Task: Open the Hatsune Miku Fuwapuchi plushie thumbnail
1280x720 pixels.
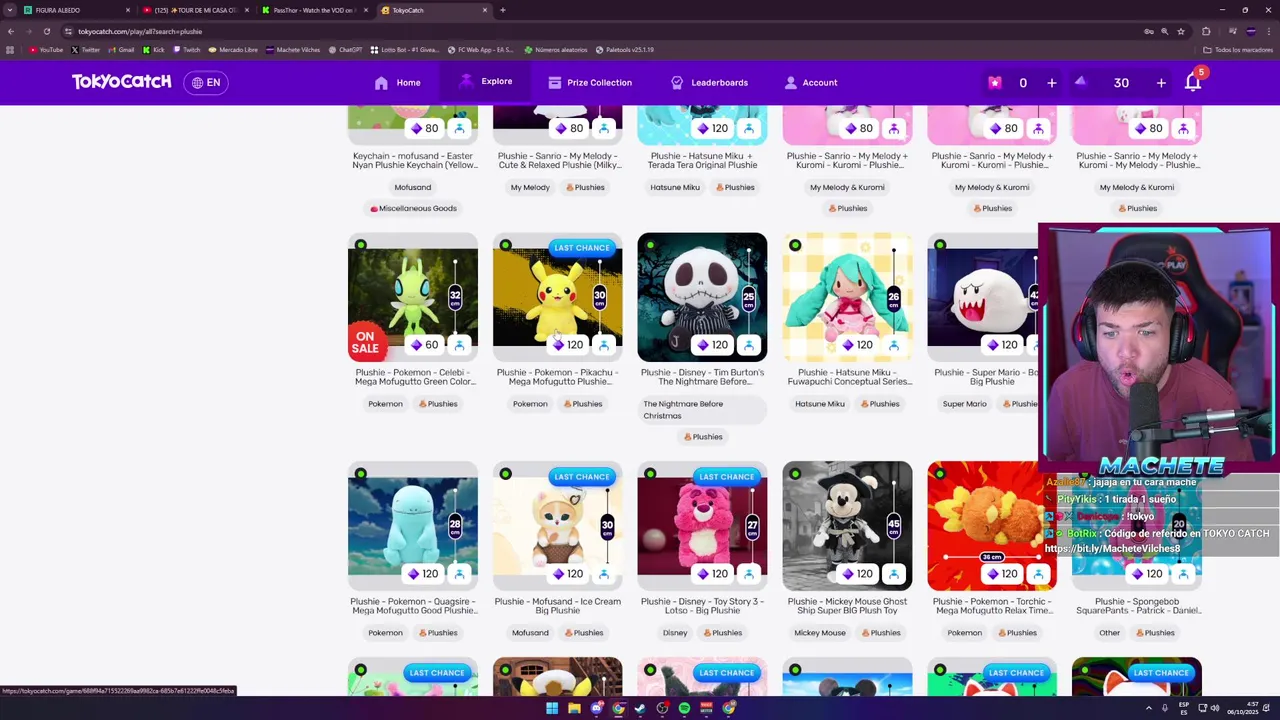Action: (x=847, y=297)
